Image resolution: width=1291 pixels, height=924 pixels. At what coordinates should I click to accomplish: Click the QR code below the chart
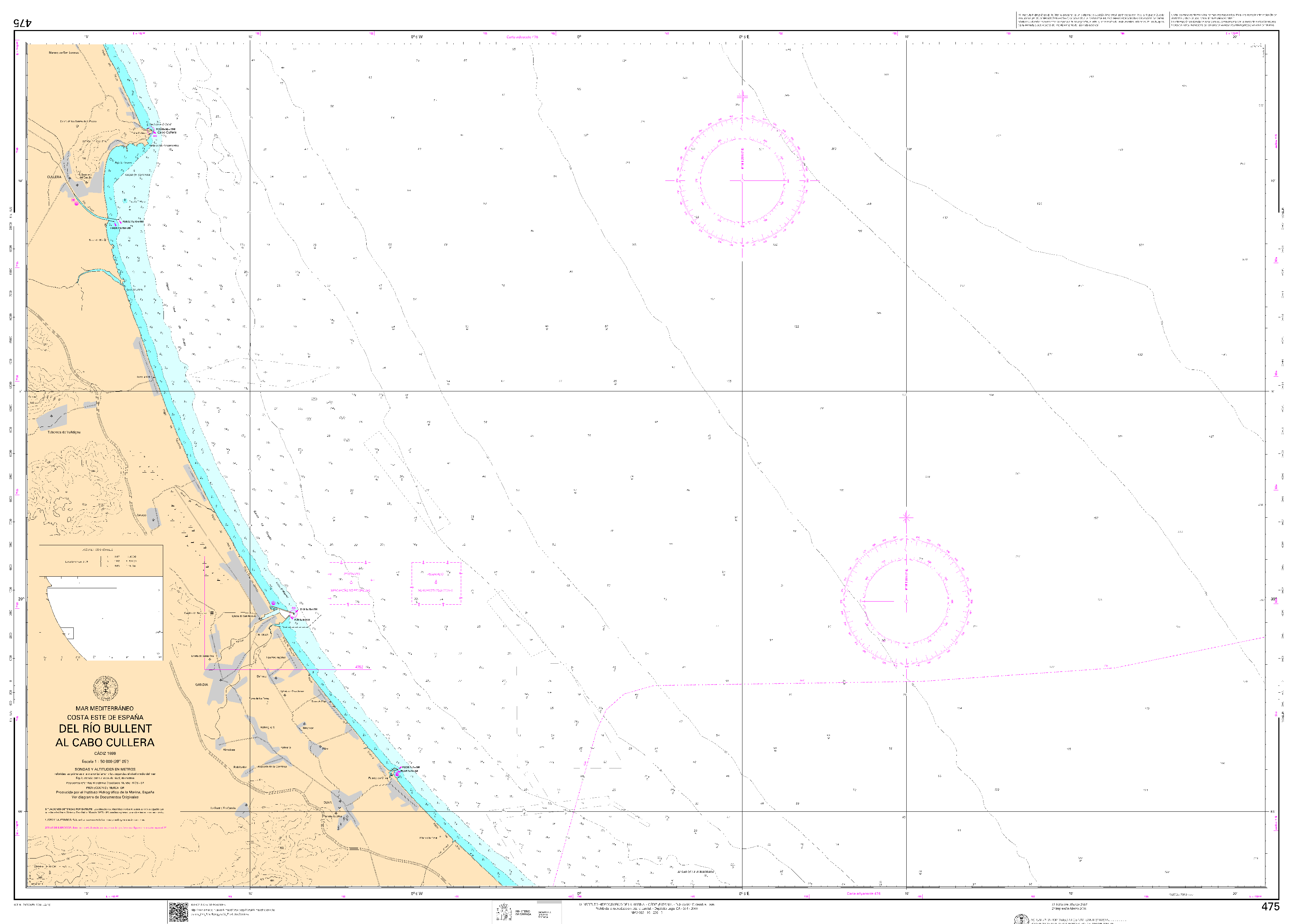pos(178,912)
